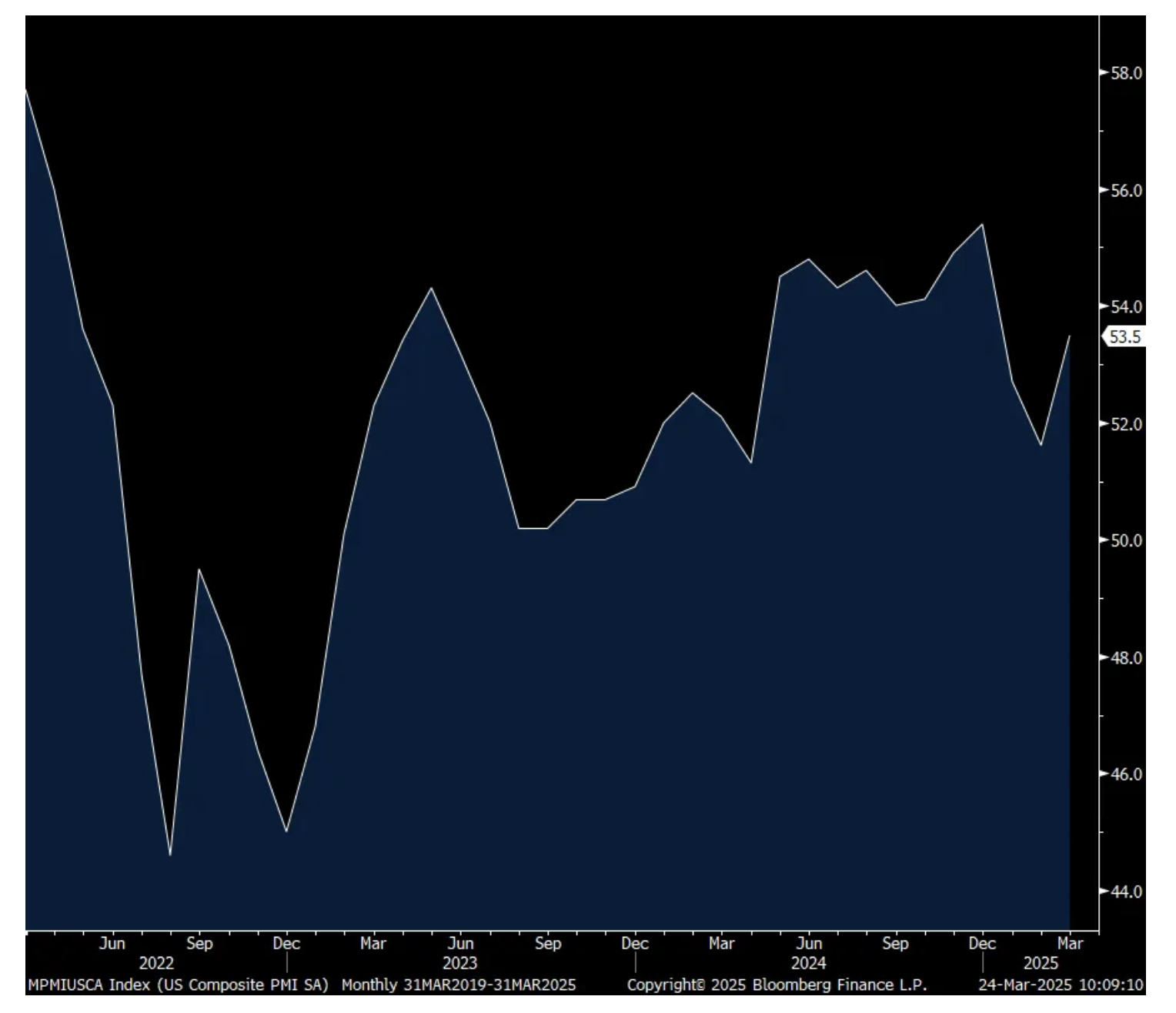The width and height of the screenshot is (1176, 1013).
Task: Click the 48.0 y-axis label
Action: [1126, 658]
